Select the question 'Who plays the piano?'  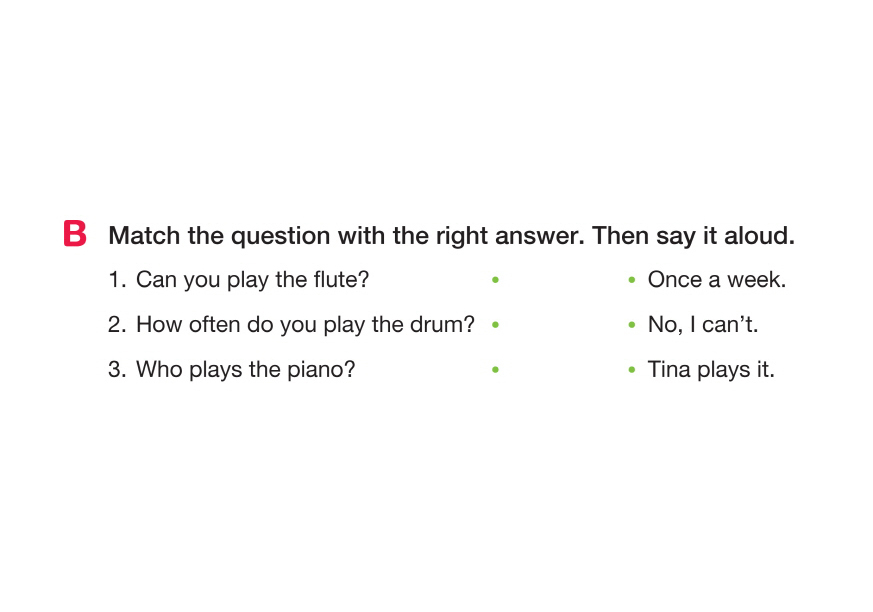tap(245, 370)
